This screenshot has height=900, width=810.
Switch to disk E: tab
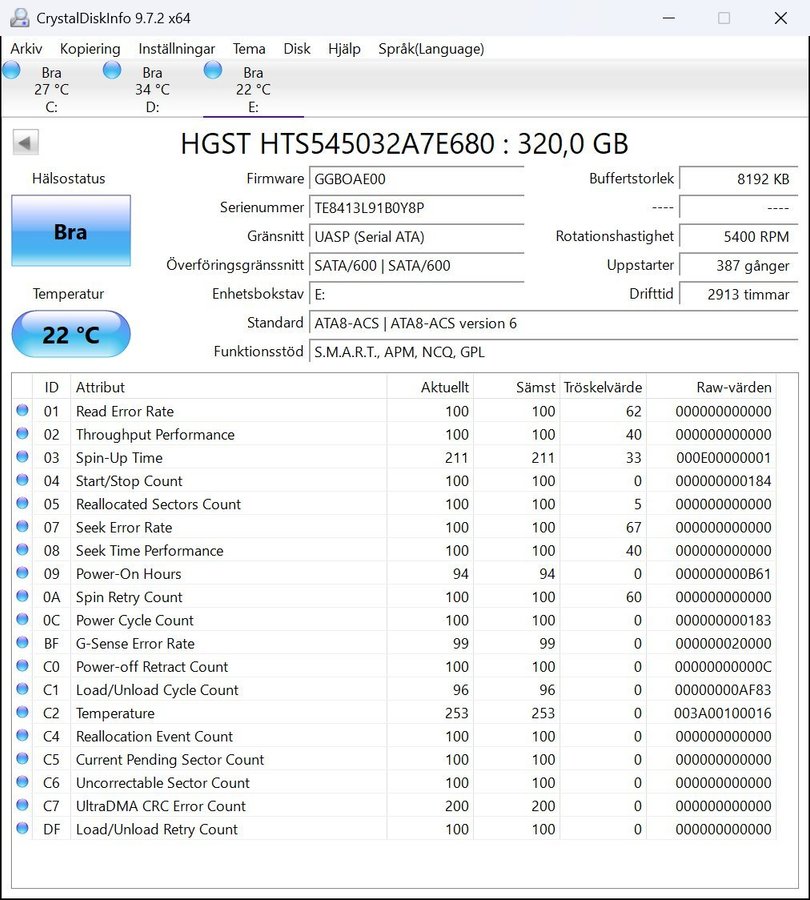pos(253,89)
